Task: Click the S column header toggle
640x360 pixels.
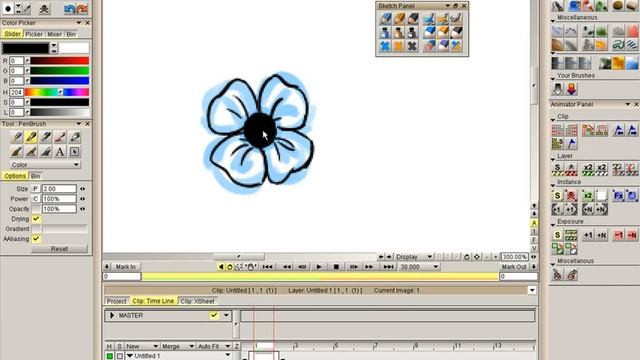Action: coord(119,346)
